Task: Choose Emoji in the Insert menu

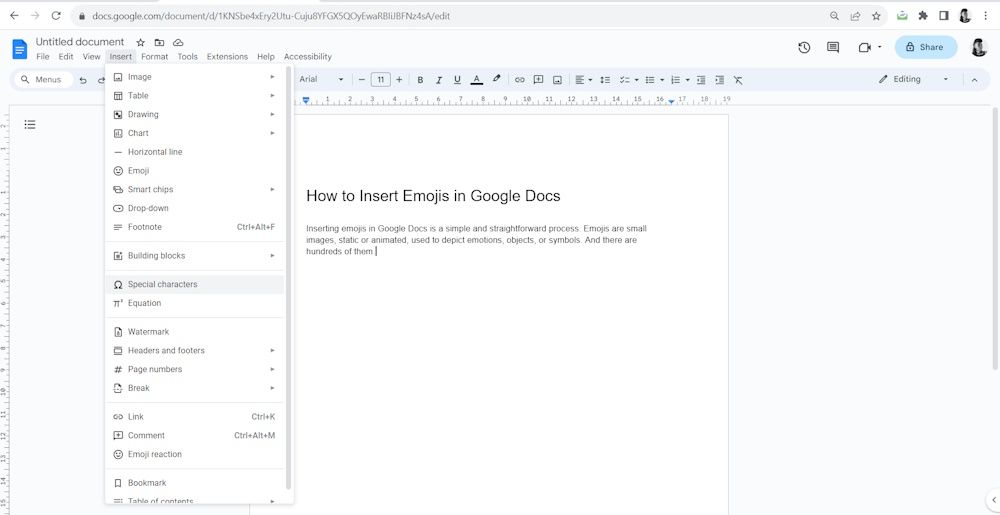Action: tap(138, 171)
